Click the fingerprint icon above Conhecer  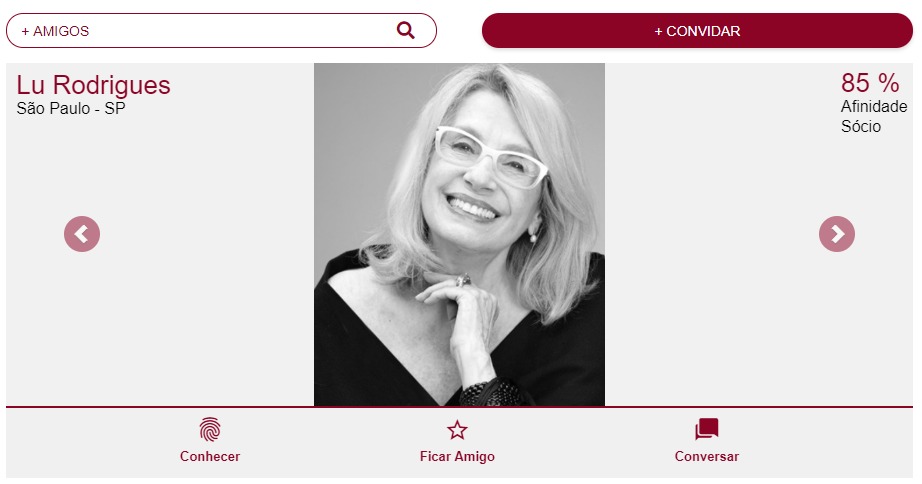(x=210, y=429)
